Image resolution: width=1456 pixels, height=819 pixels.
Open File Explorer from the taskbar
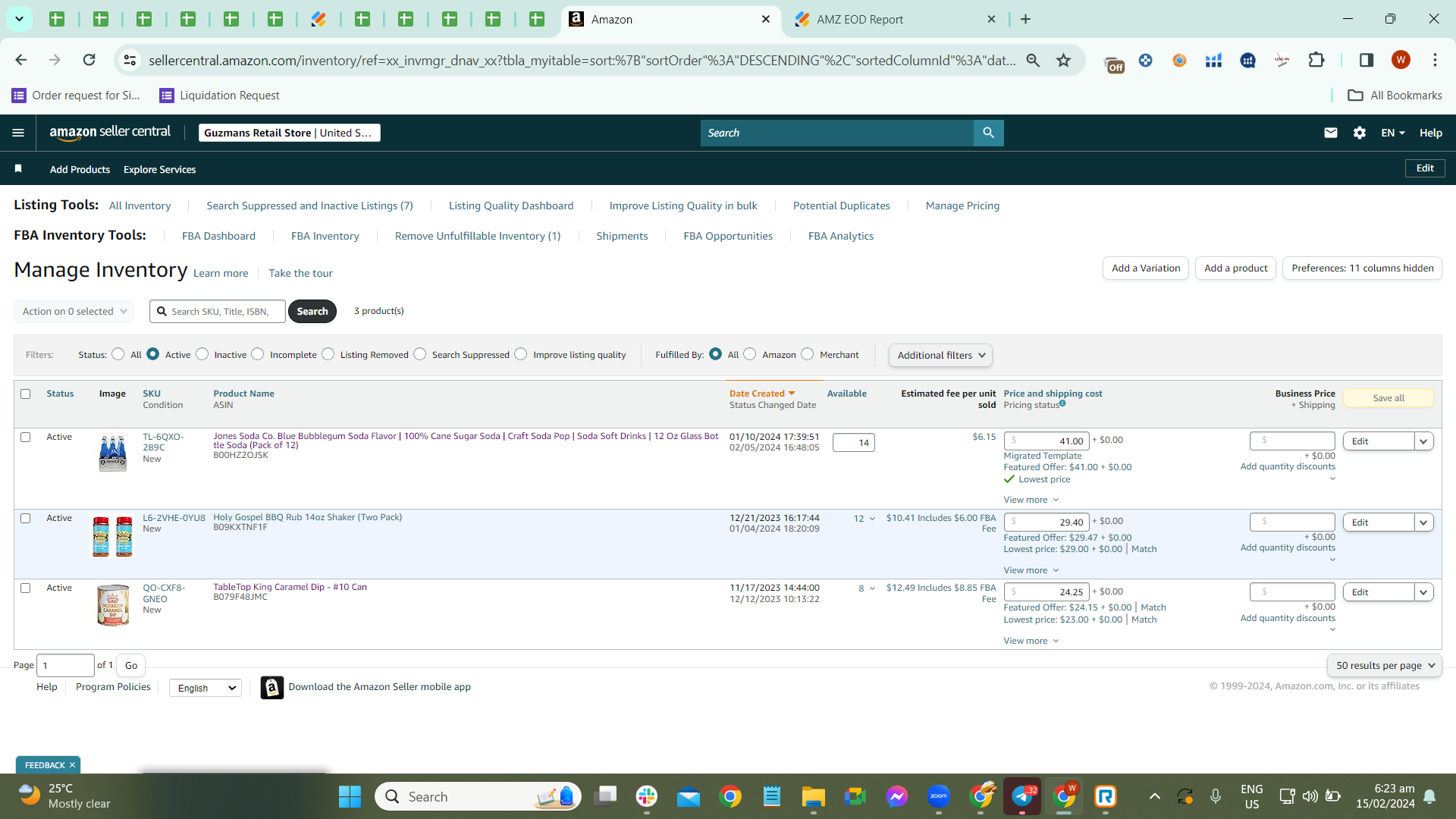(x=814, y=797)
